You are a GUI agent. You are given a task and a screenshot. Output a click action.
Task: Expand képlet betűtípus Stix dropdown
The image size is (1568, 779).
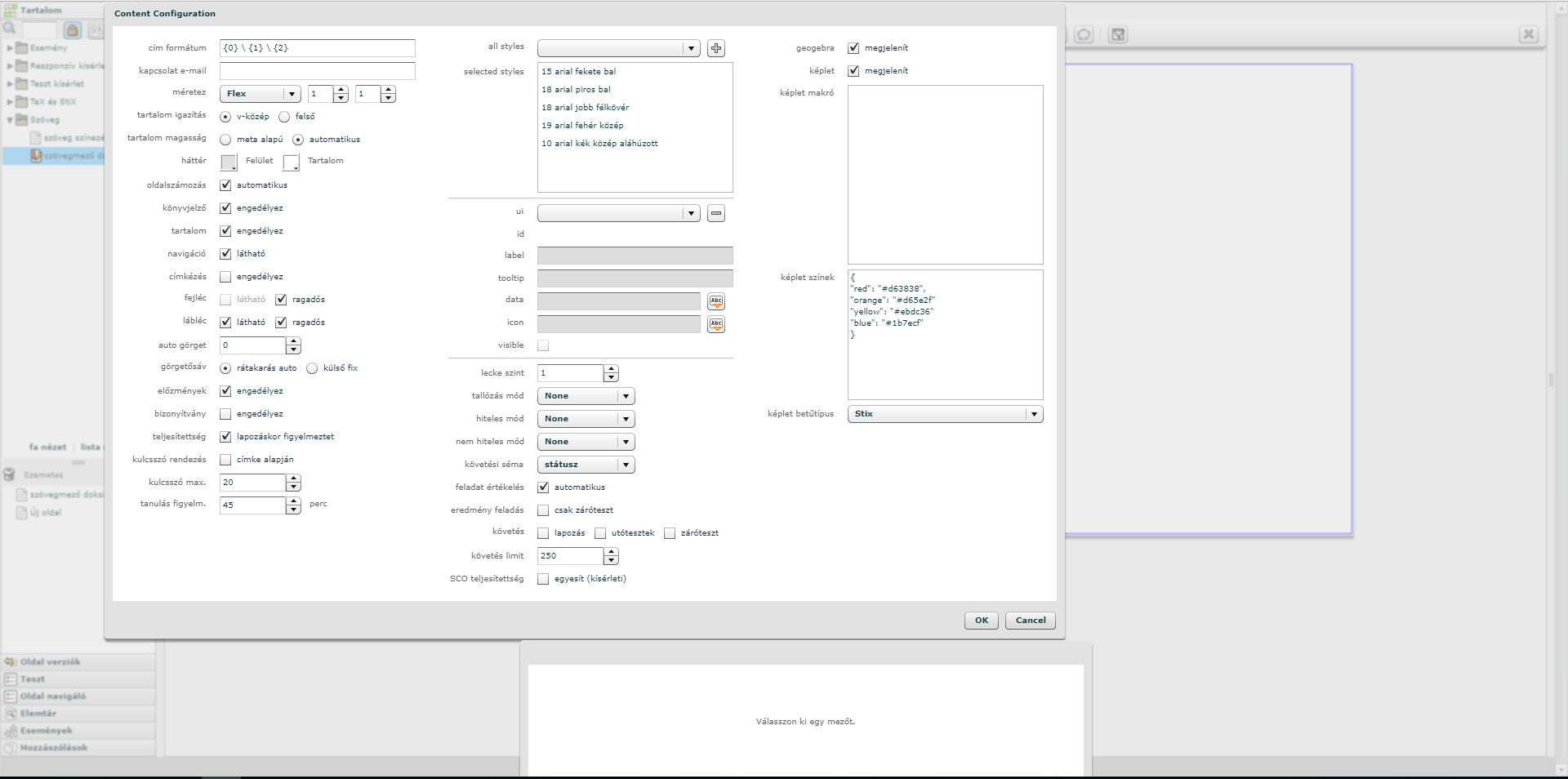[x=945, y=414]
